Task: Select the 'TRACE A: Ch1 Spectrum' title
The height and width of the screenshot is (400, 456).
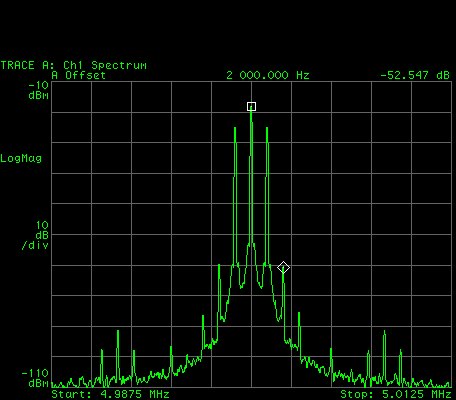Action: tap(74, 65)
